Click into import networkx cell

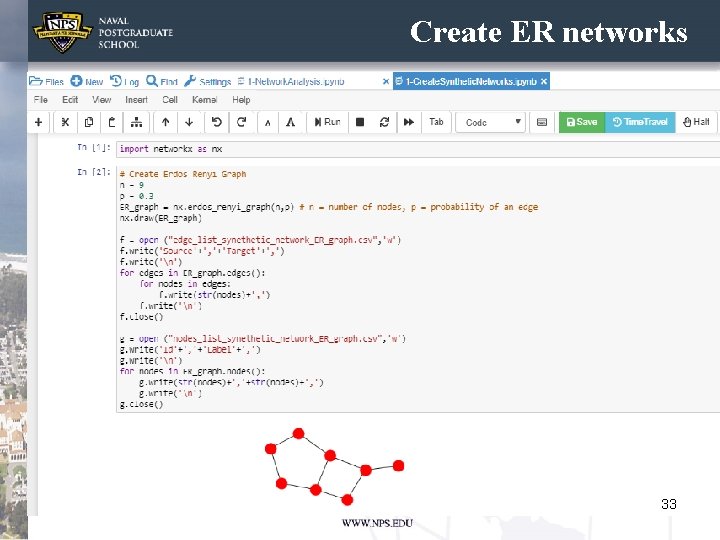(x=418, y=149)
